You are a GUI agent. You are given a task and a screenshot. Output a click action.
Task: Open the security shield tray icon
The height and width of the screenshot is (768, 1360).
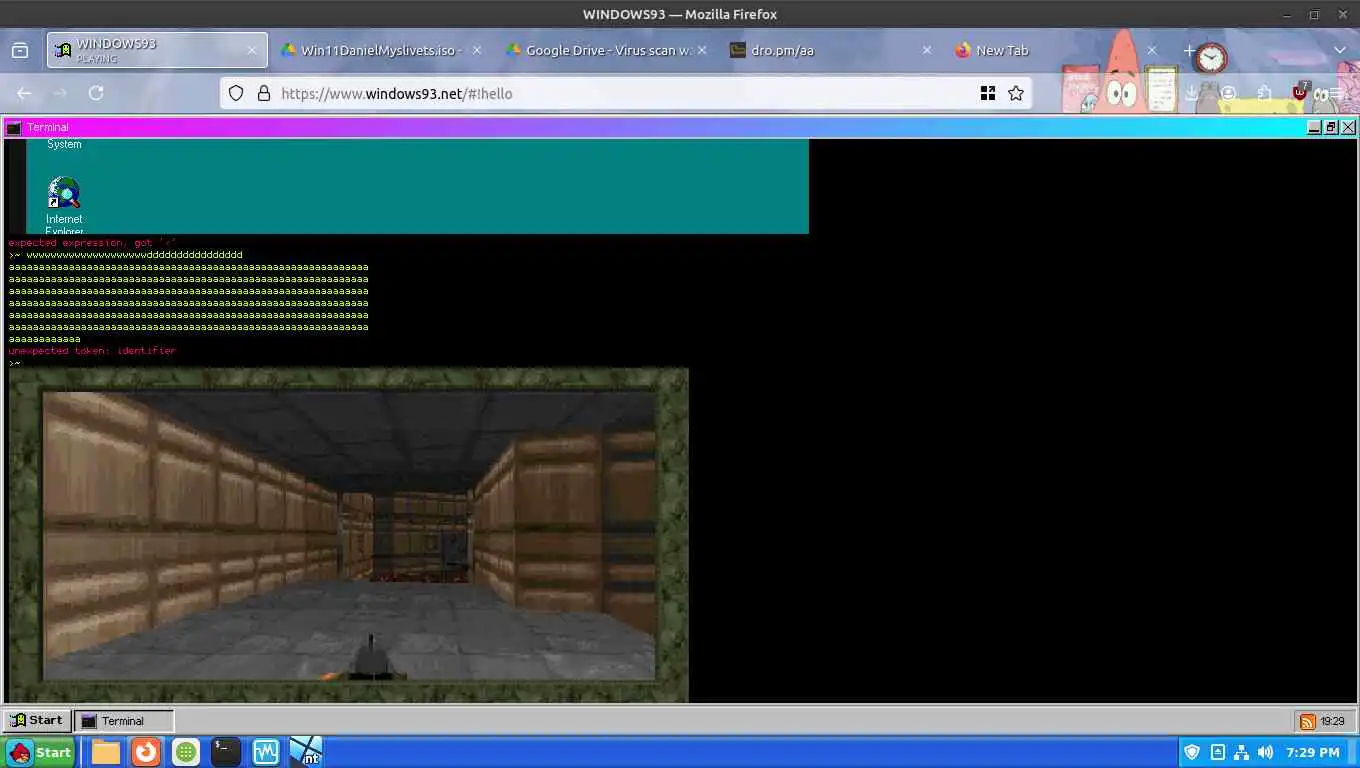click(x=1192, y=752)
